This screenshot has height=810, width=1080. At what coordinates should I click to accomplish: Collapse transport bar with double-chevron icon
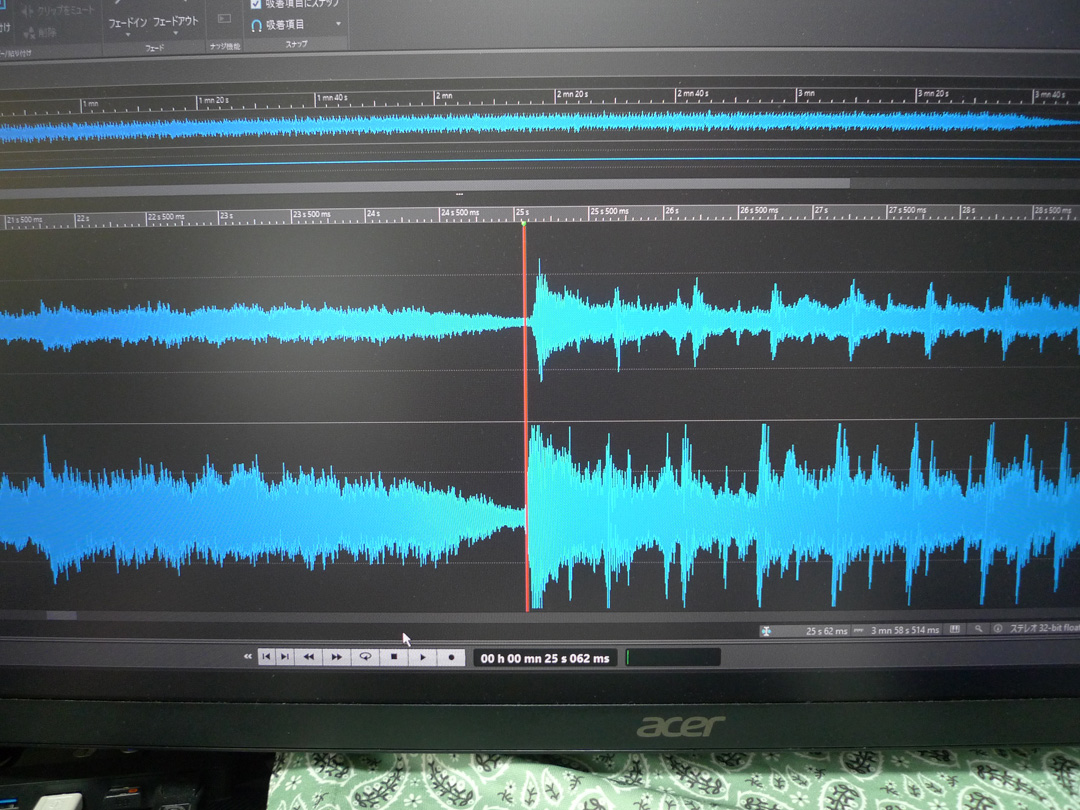pos(247,657)
